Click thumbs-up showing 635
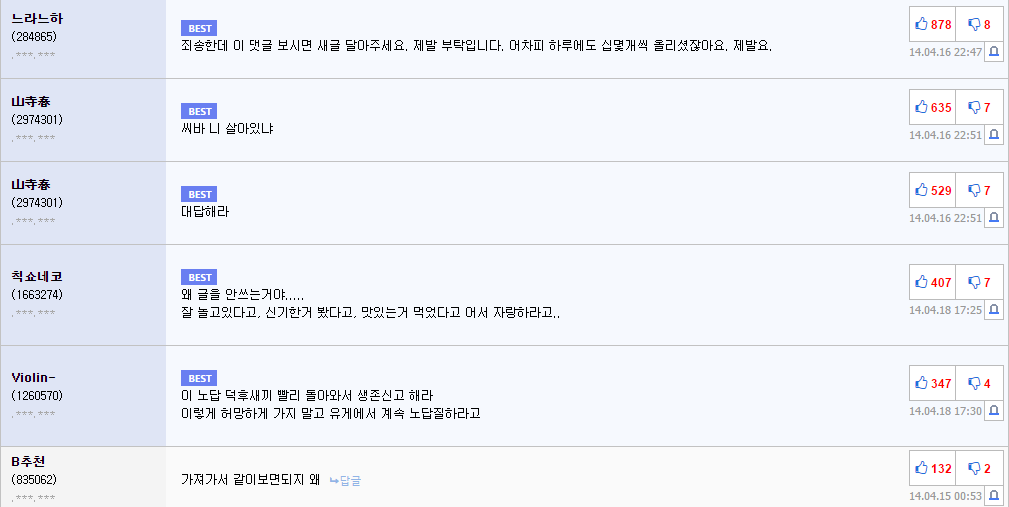1009x507 pixels. [x=932, y=107]
